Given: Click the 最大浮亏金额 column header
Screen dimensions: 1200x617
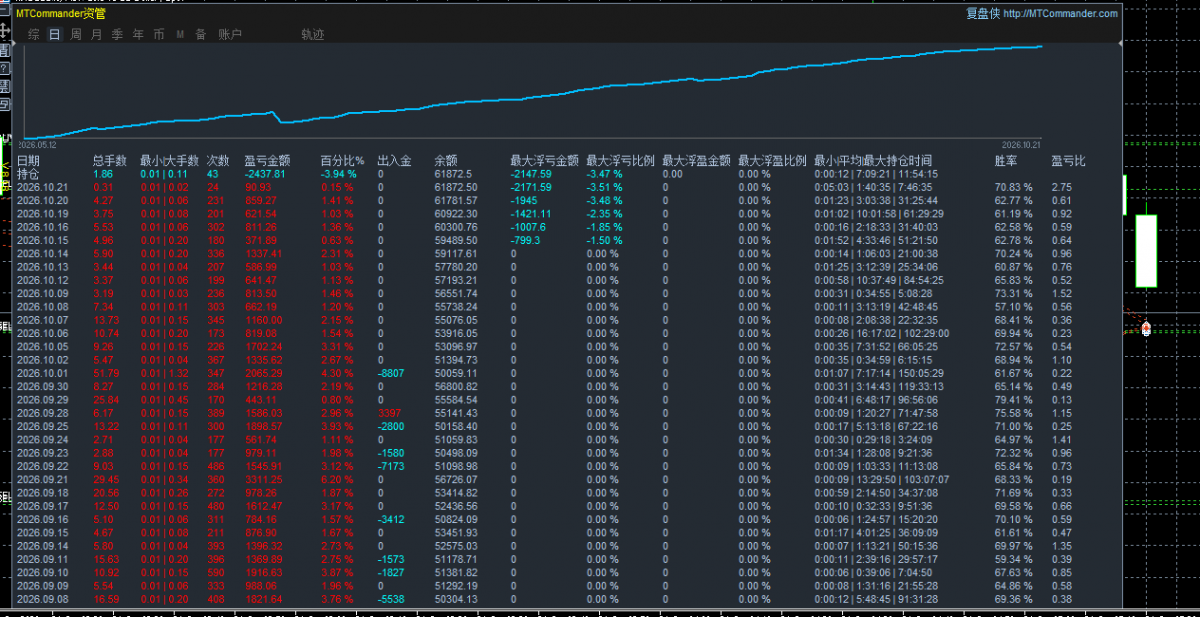Looking at the screenshot, I should click(544, 160).
